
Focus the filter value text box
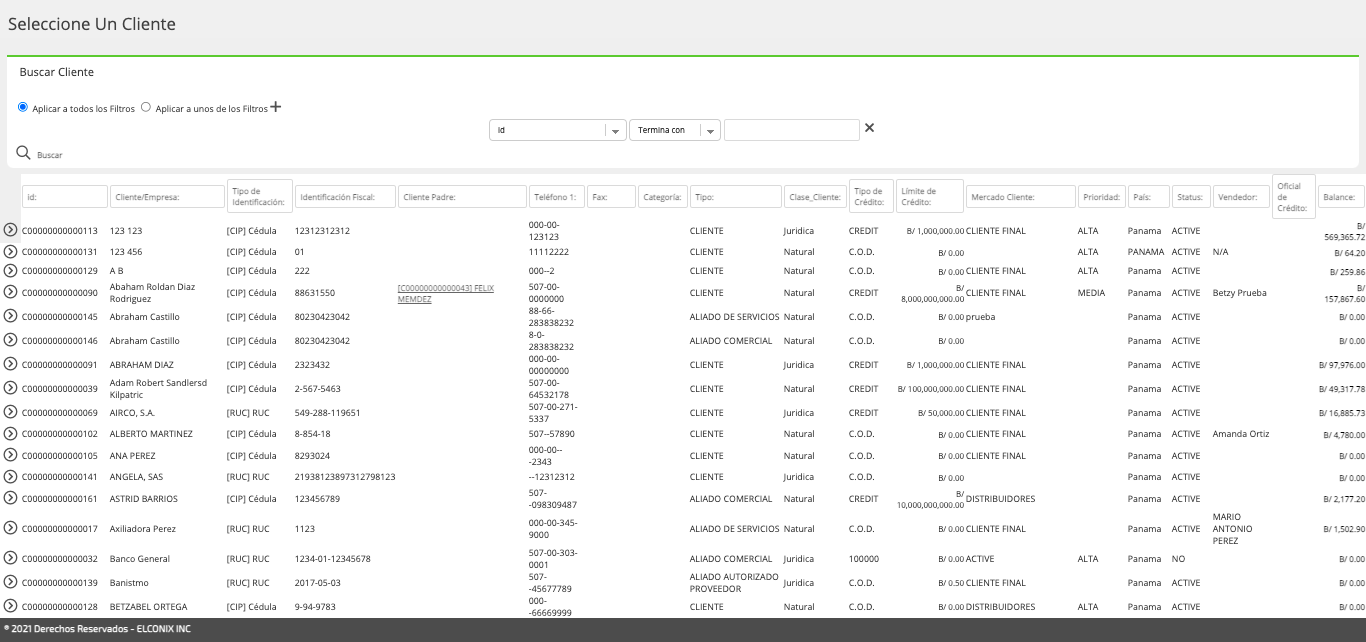tap(792, 130)
